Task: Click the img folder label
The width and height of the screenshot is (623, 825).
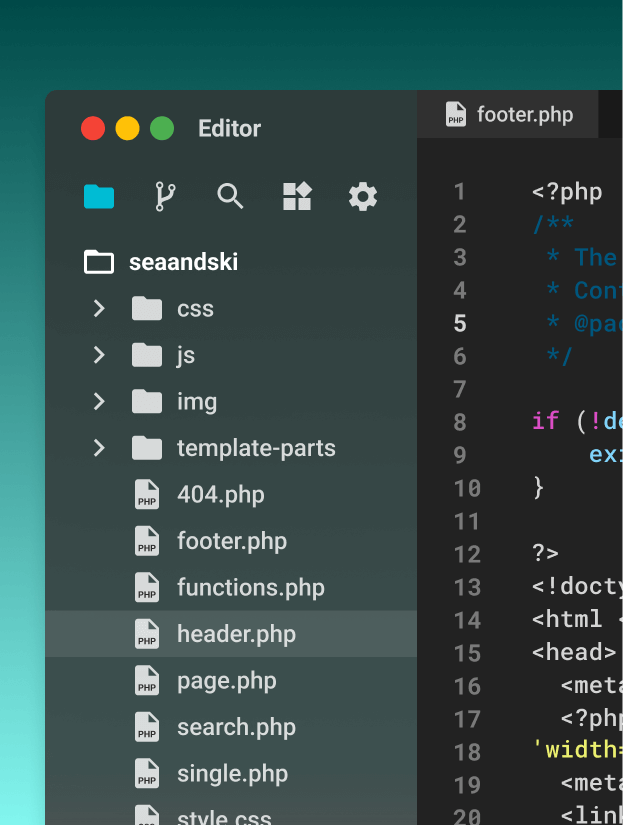Action: point(197,403)
